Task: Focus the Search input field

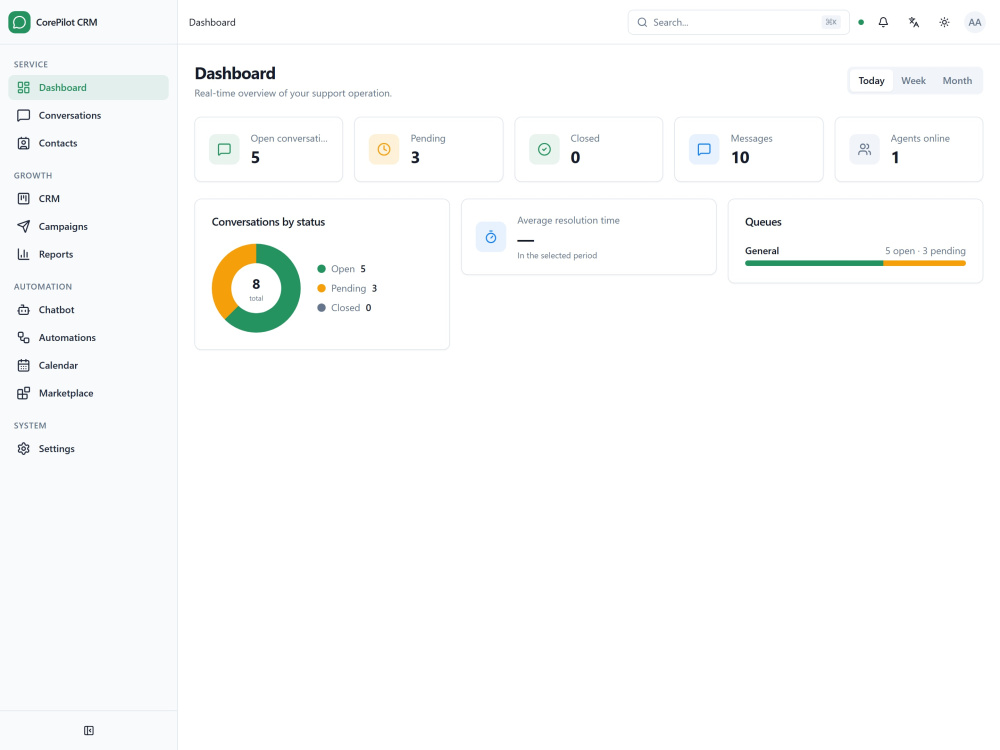Action: pos(739,22)
